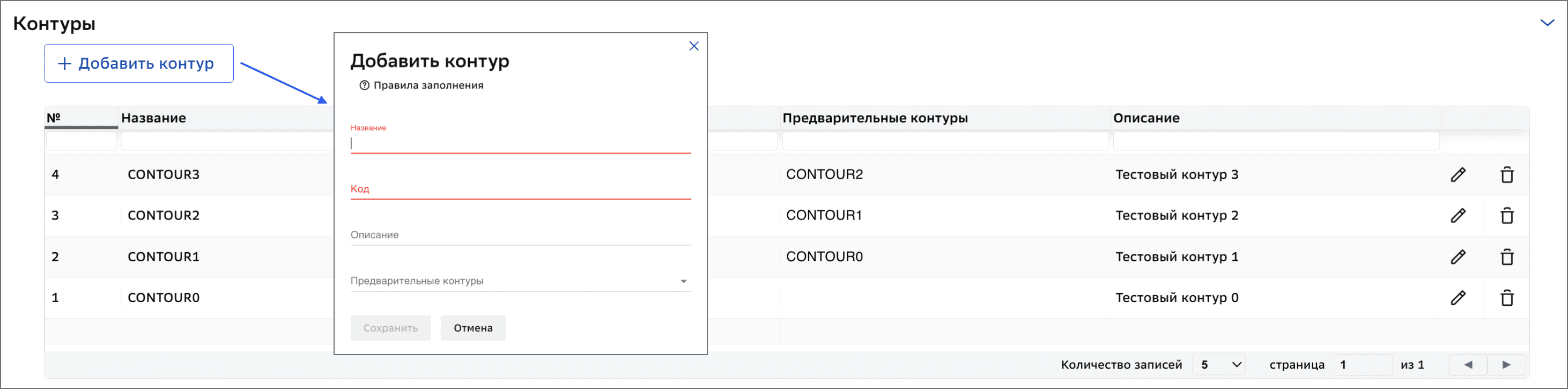The image size is (1568, 389).
Task: Delete the CONTOUR1 row with trash icon
Action: pyautogui.click(x=1506, y=257)
